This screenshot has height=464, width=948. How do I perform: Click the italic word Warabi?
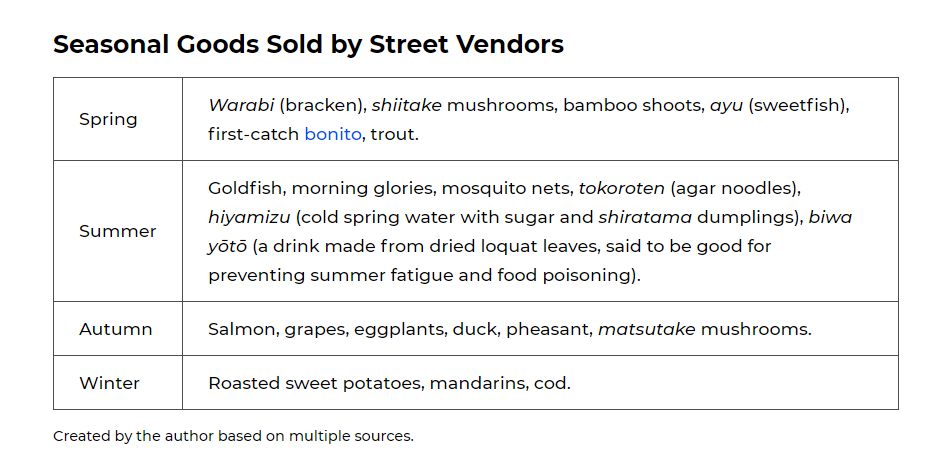pyautogui.click(x=241, y=105)
